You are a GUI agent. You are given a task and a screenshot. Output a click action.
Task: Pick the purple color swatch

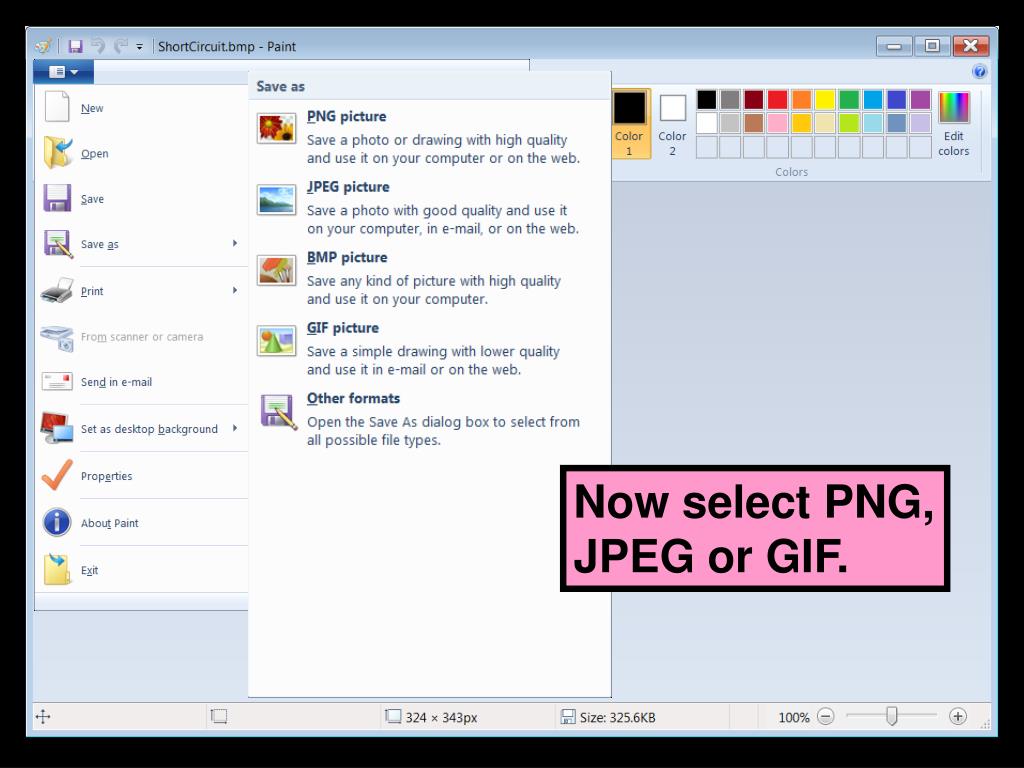point(920,99)
